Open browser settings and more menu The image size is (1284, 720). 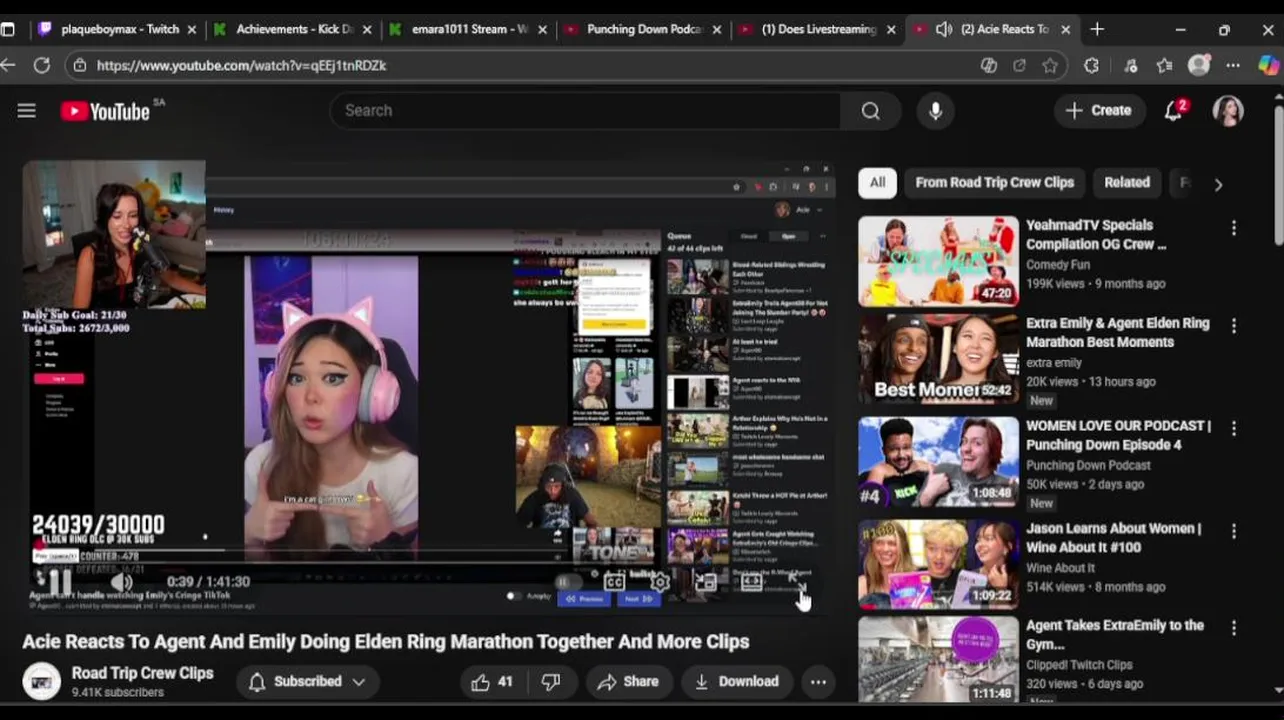click(x=1233, y=65)
